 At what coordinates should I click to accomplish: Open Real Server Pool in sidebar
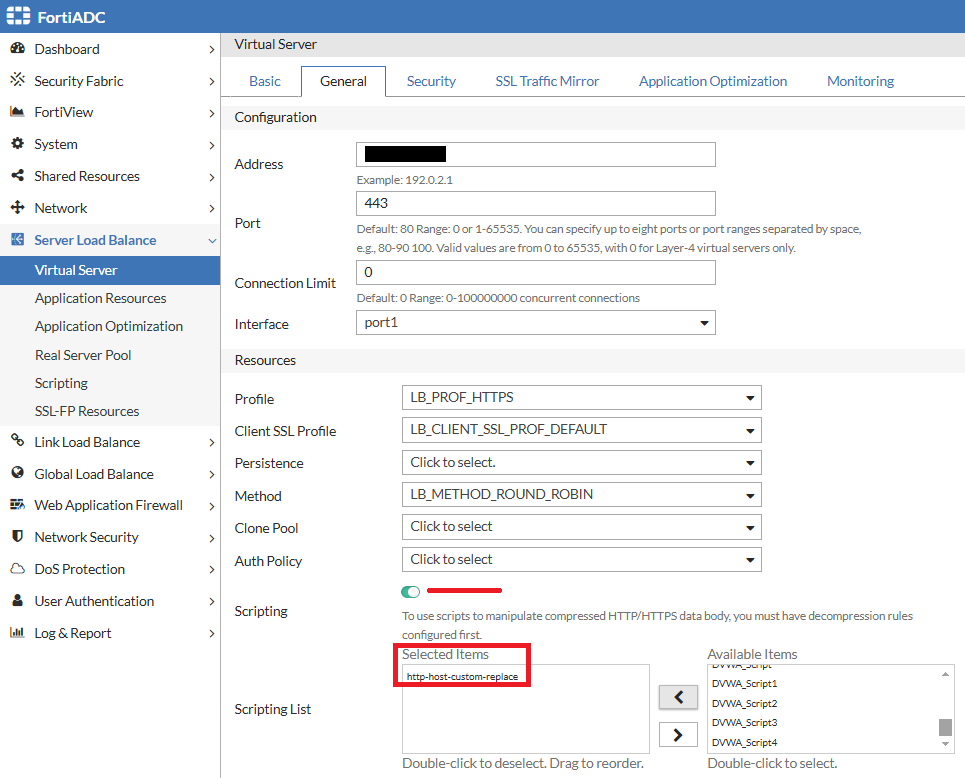coord(83,355)
